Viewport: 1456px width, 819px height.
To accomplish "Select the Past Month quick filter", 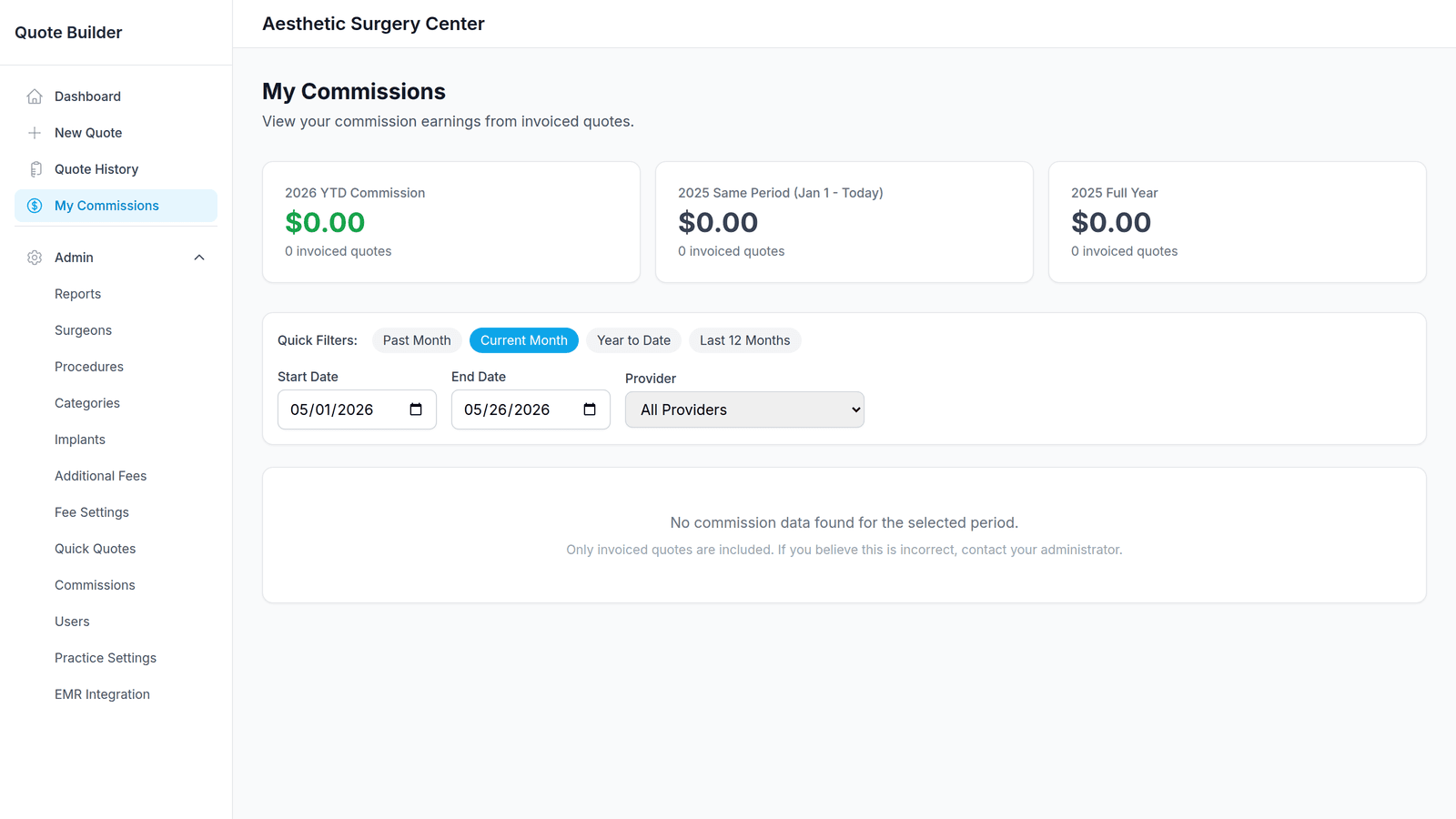I will click(x=417, y=340).
